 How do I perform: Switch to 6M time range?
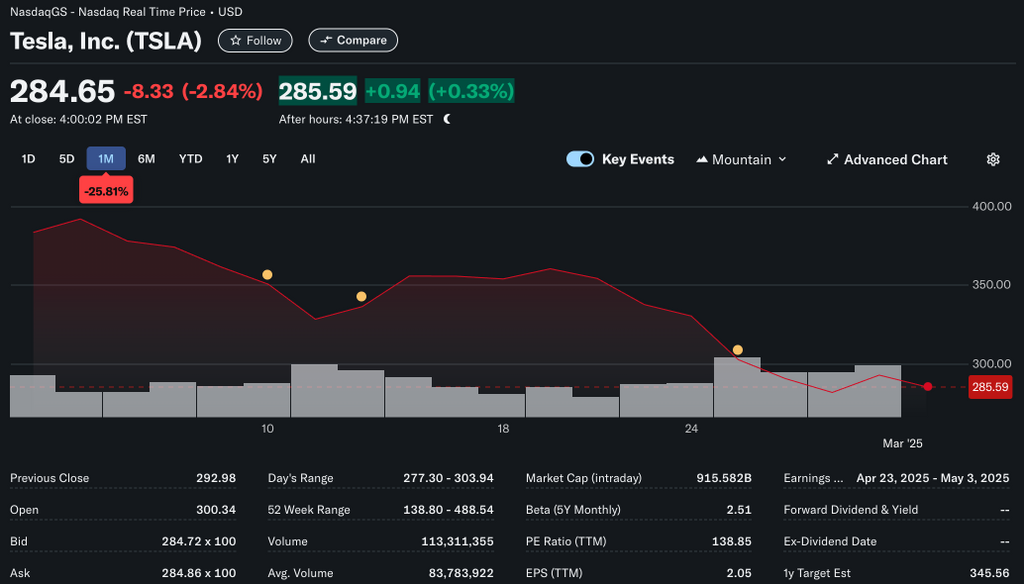click(x=146, y=159)
